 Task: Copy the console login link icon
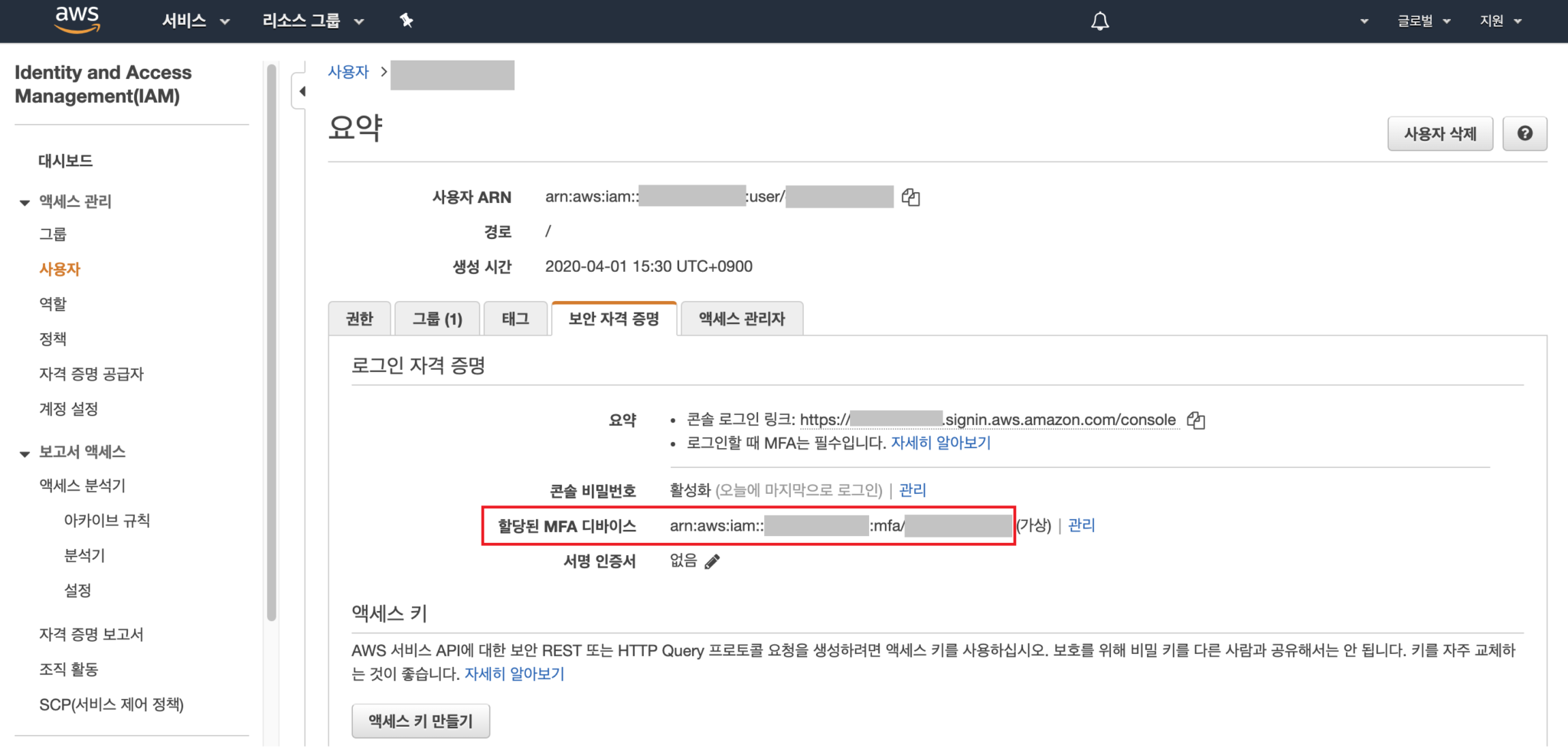[x=1197, y=420]
